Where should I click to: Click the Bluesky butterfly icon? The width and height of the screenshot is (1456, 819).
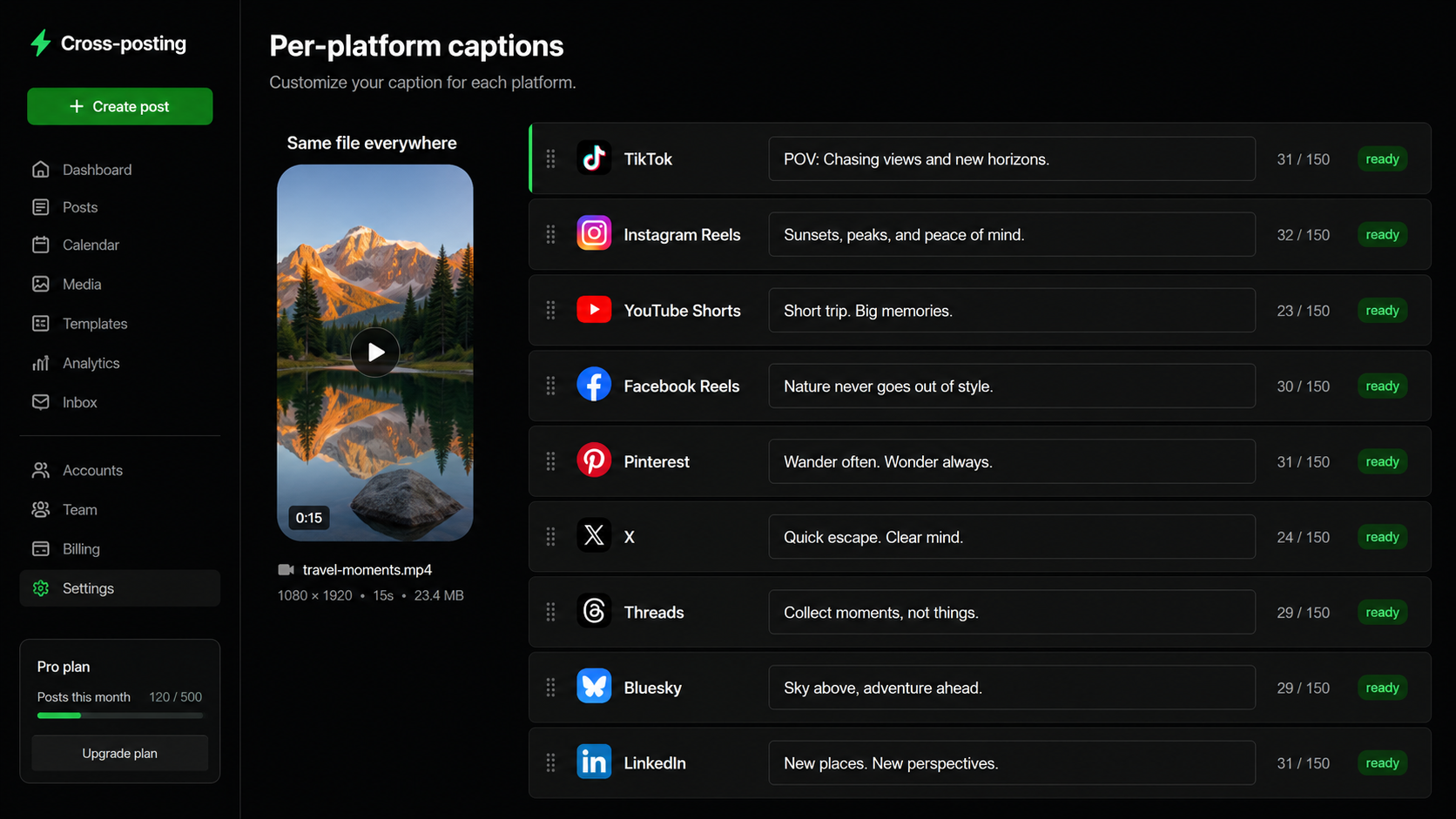pos(594,687)
